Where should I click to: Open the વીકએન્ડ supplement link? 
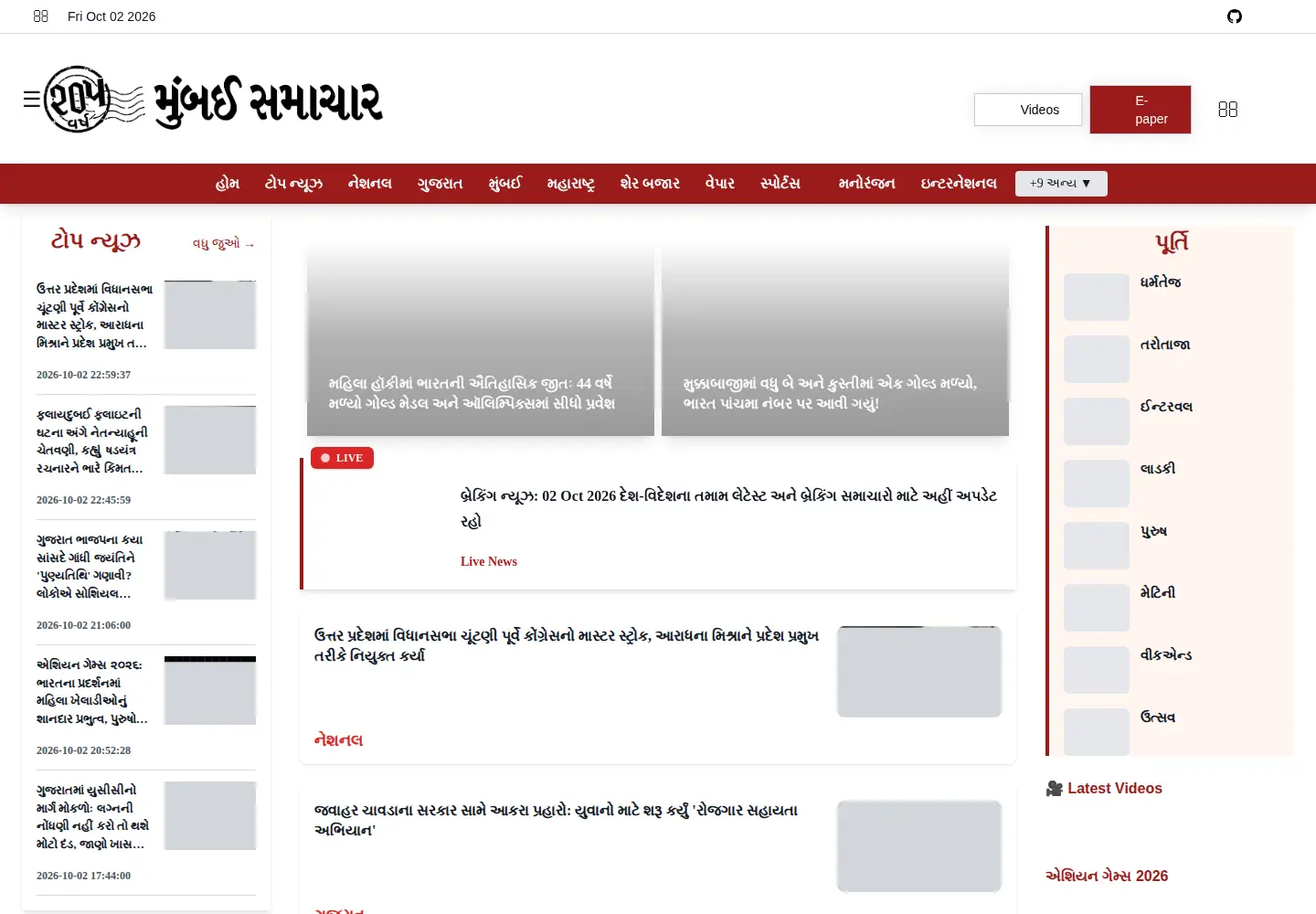click(x=1166, y=655)
